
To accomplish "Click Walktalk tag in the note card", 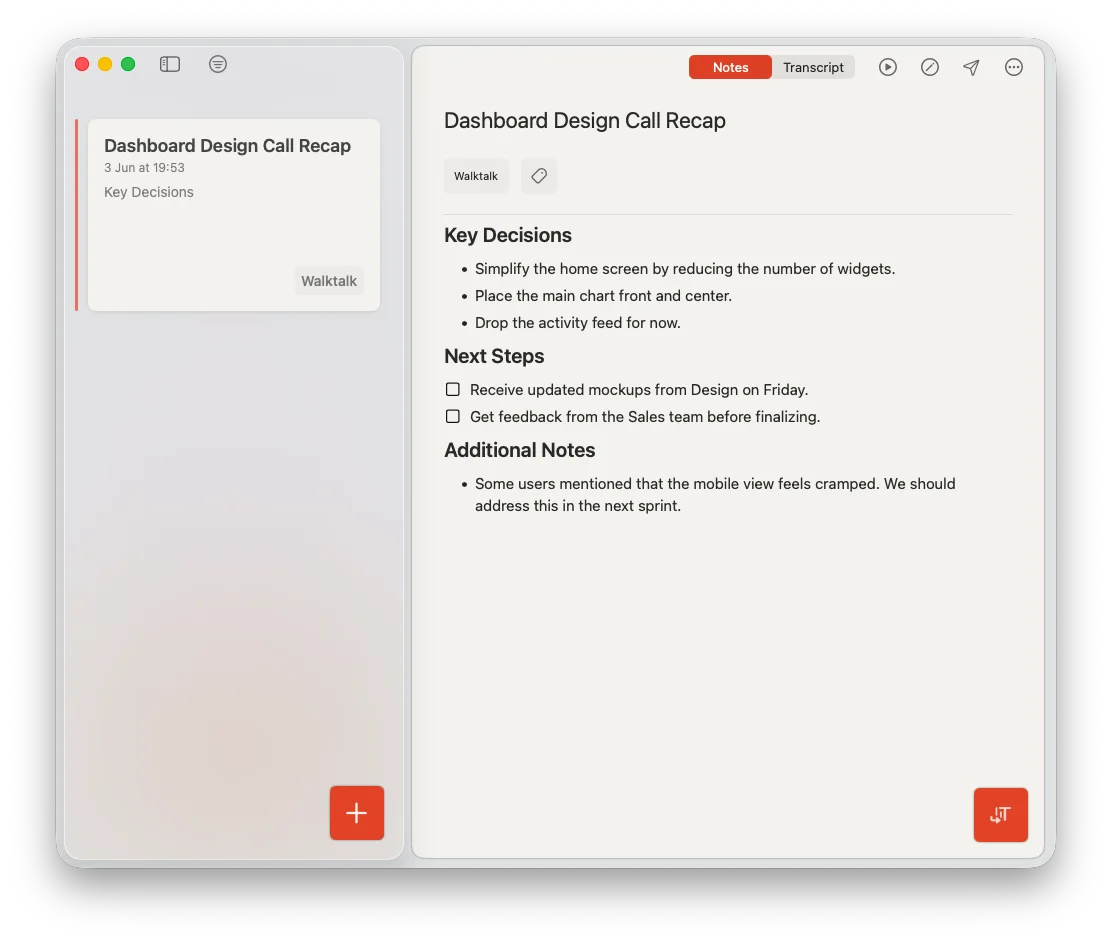I will pyautogui.click(x=328, y=281).
